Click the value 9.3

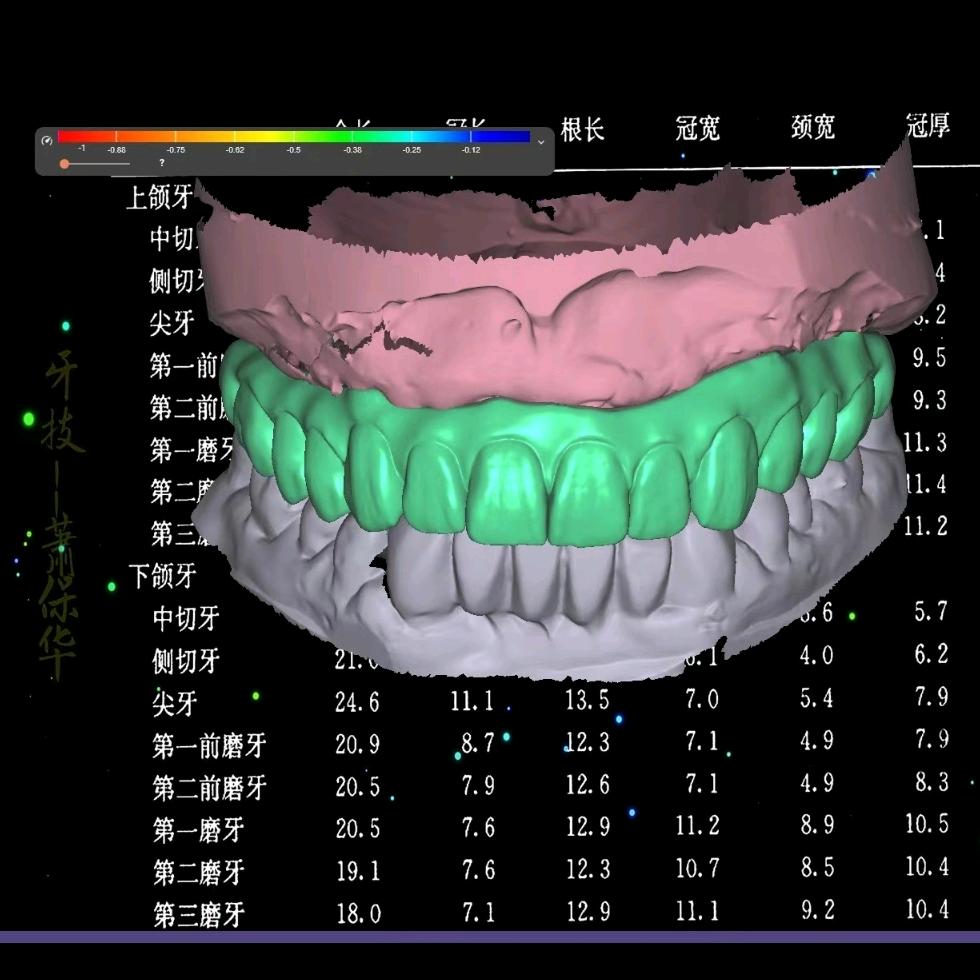(929, 400)
